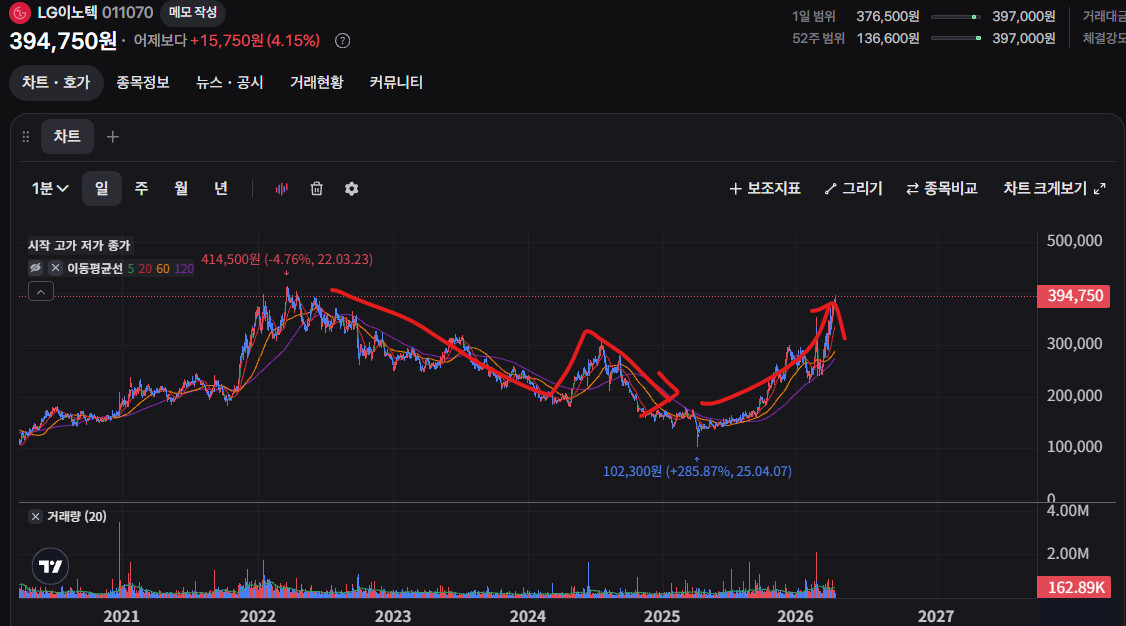Enlarge chart with 차트 크게보기
The image size is (1126, 626).
[x=1054, y=188]
